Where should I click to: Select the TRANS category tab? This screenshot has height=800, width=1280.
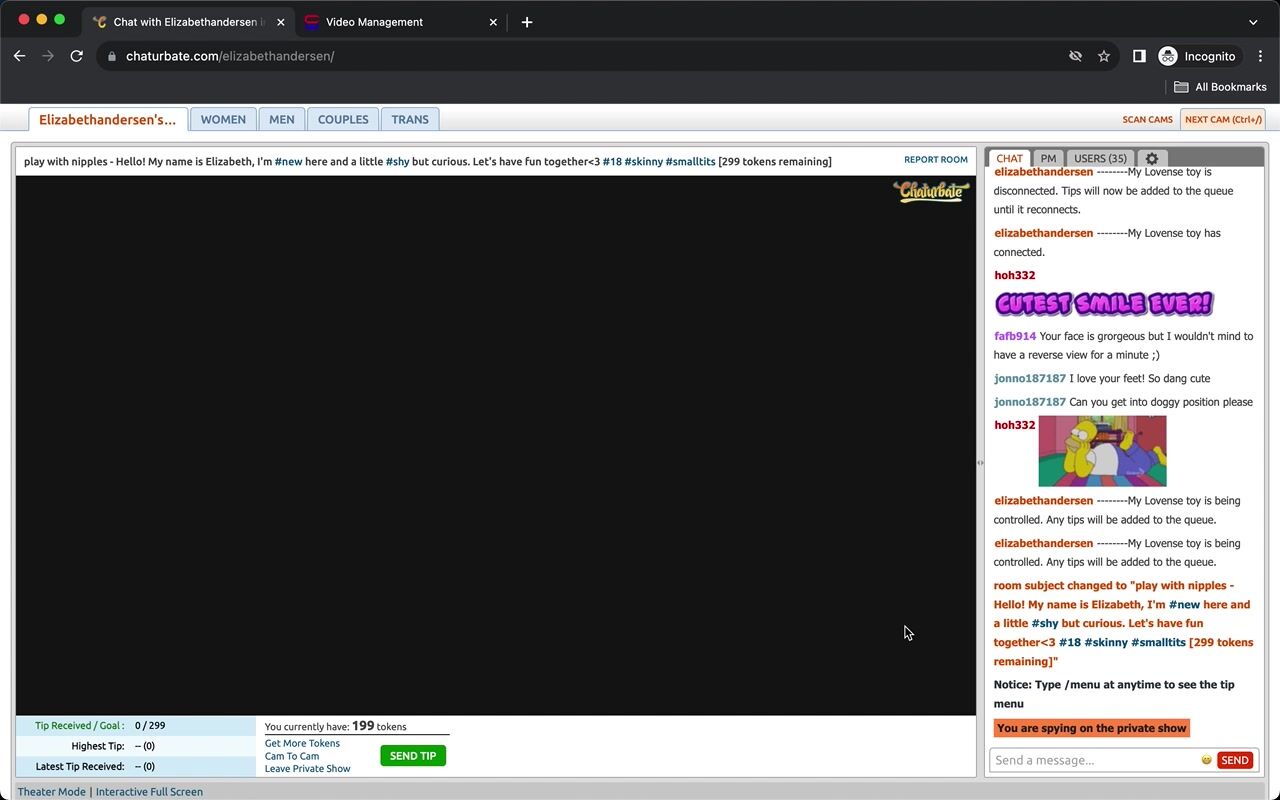(410, 119)
